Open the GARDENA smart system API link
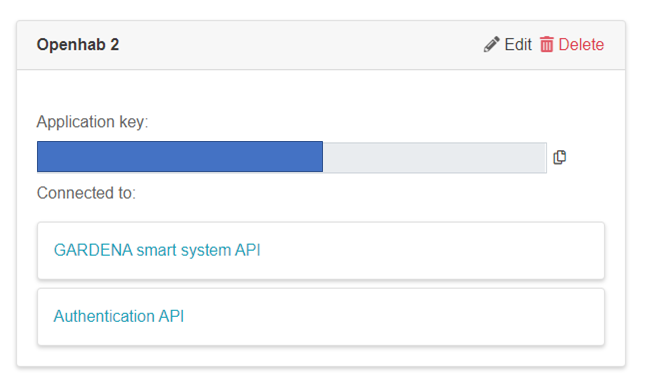 click(157, 250)
